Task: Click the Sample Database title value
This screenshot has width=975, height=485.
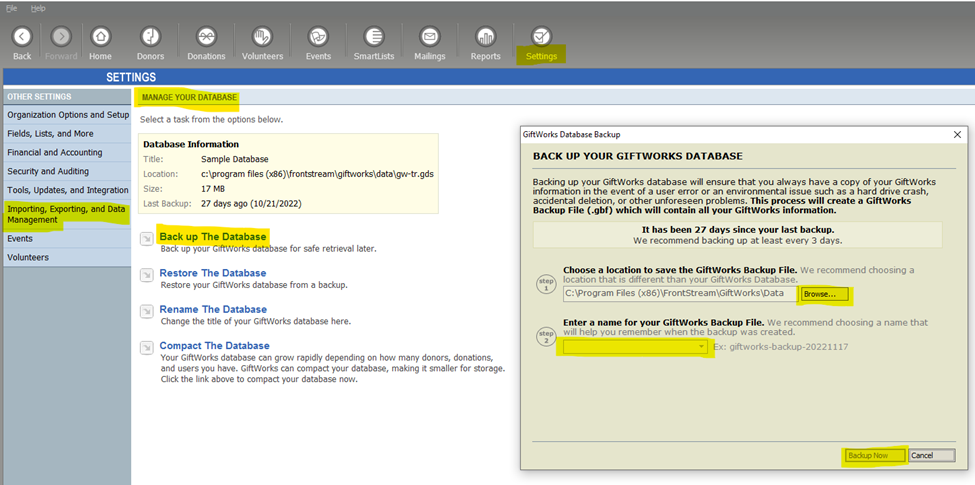Action: [x=235, y=159]
